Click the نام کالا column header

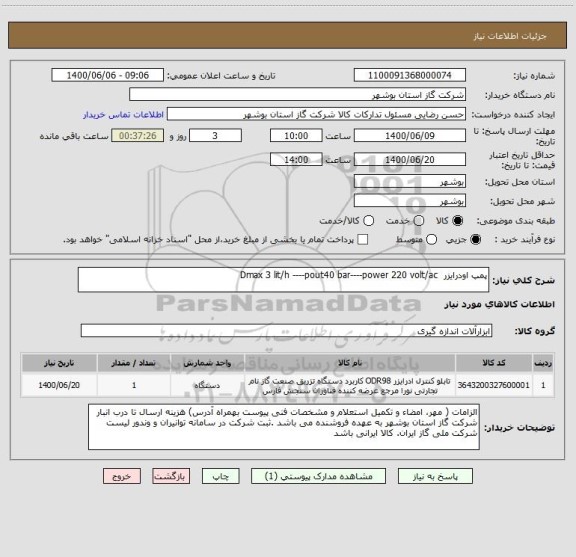(x=350, y=363)
